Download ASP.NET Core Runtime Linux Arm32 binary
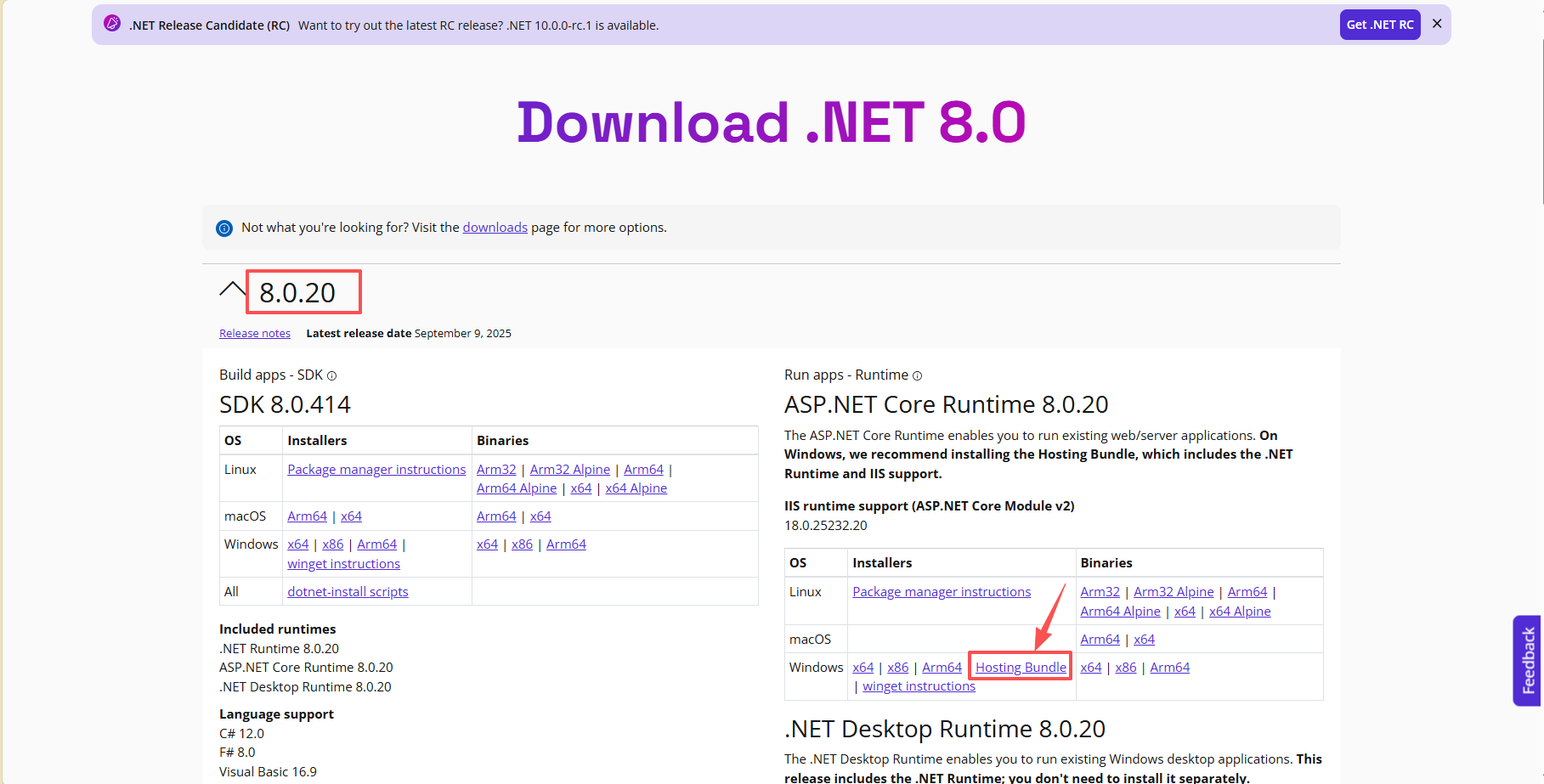Image resolution: width=1544 pixels, height=784 pixels. pos(1100,592)
